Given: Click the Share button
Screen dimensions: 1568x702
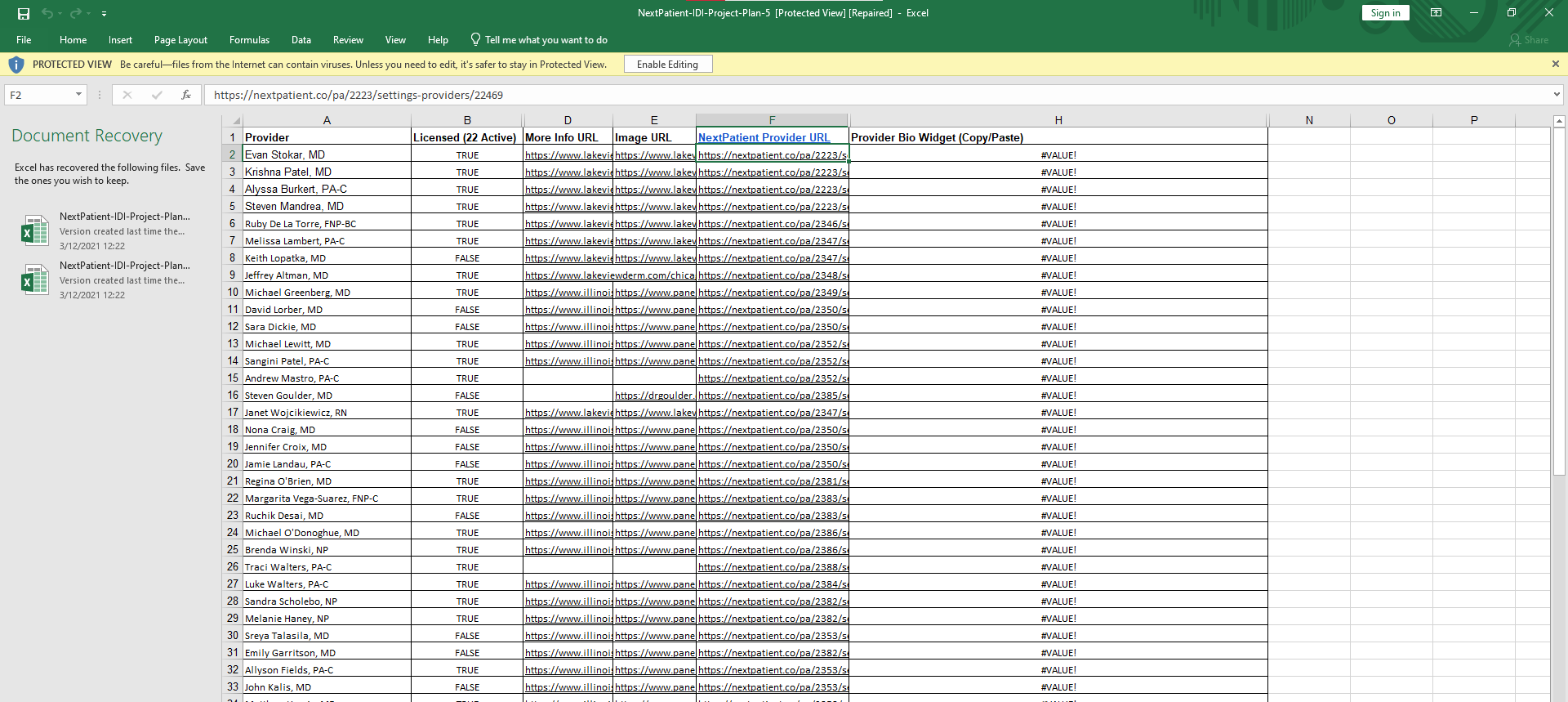Looking at the screenshot, I should [1529, 39].
